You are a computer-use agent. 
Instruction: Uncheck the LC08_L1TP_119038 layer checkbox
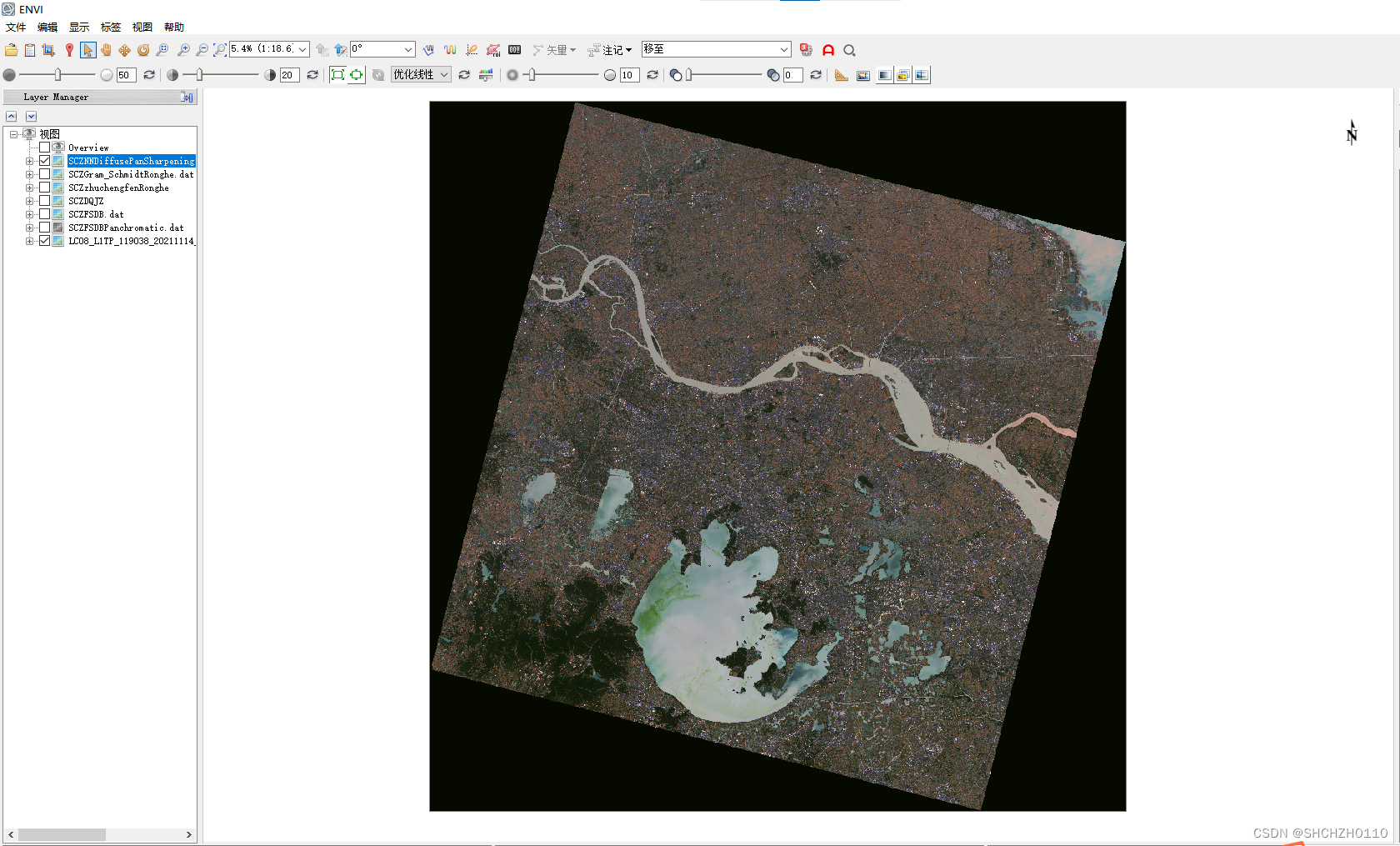45,241
